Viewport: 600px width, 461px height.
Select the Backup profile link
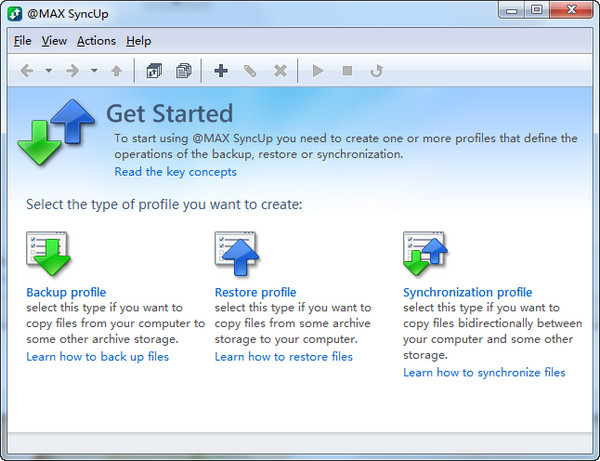point(66,292)
